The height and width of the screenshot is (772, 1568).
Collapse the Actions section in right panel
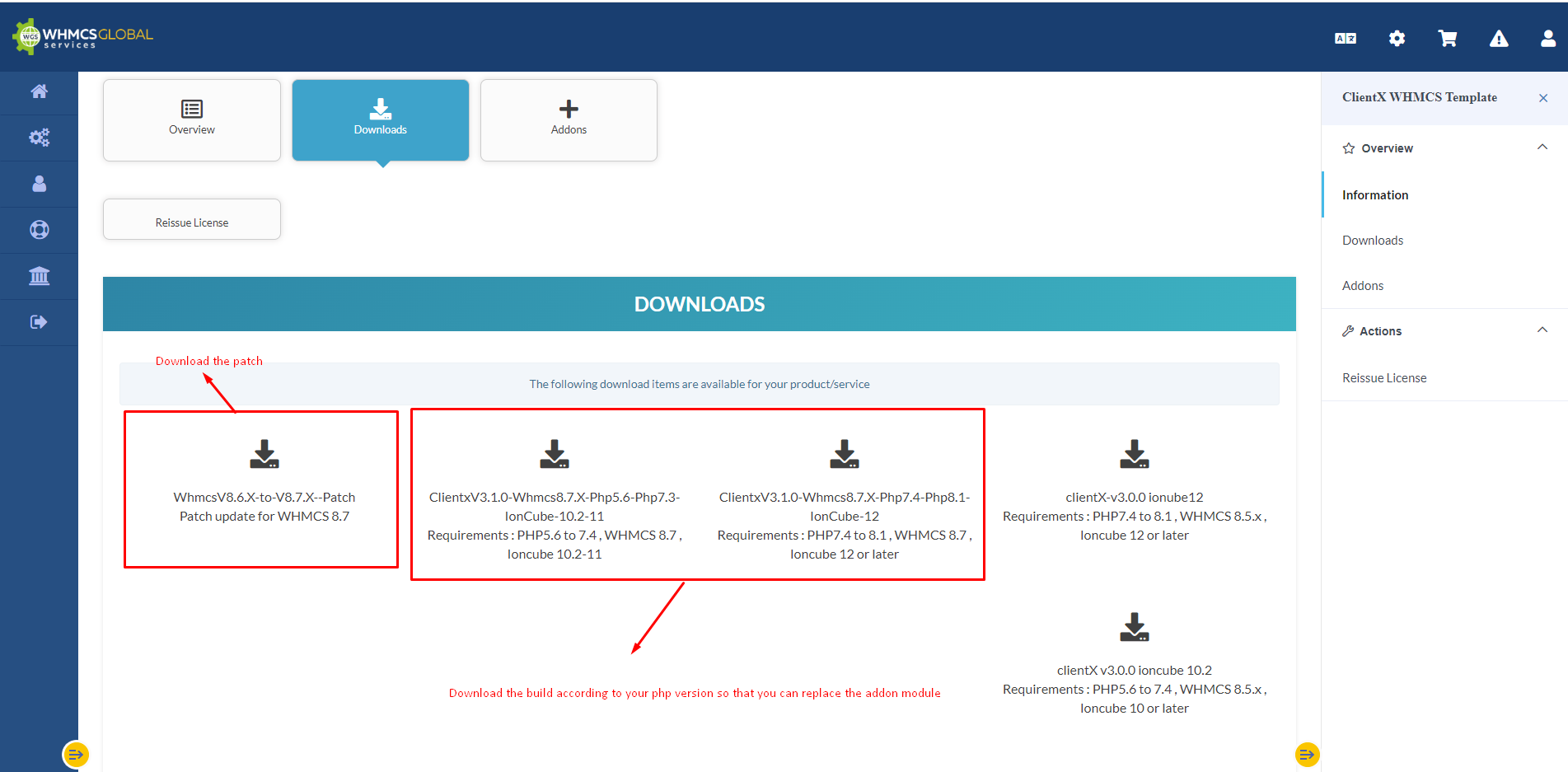click(x=1542, y=330)
